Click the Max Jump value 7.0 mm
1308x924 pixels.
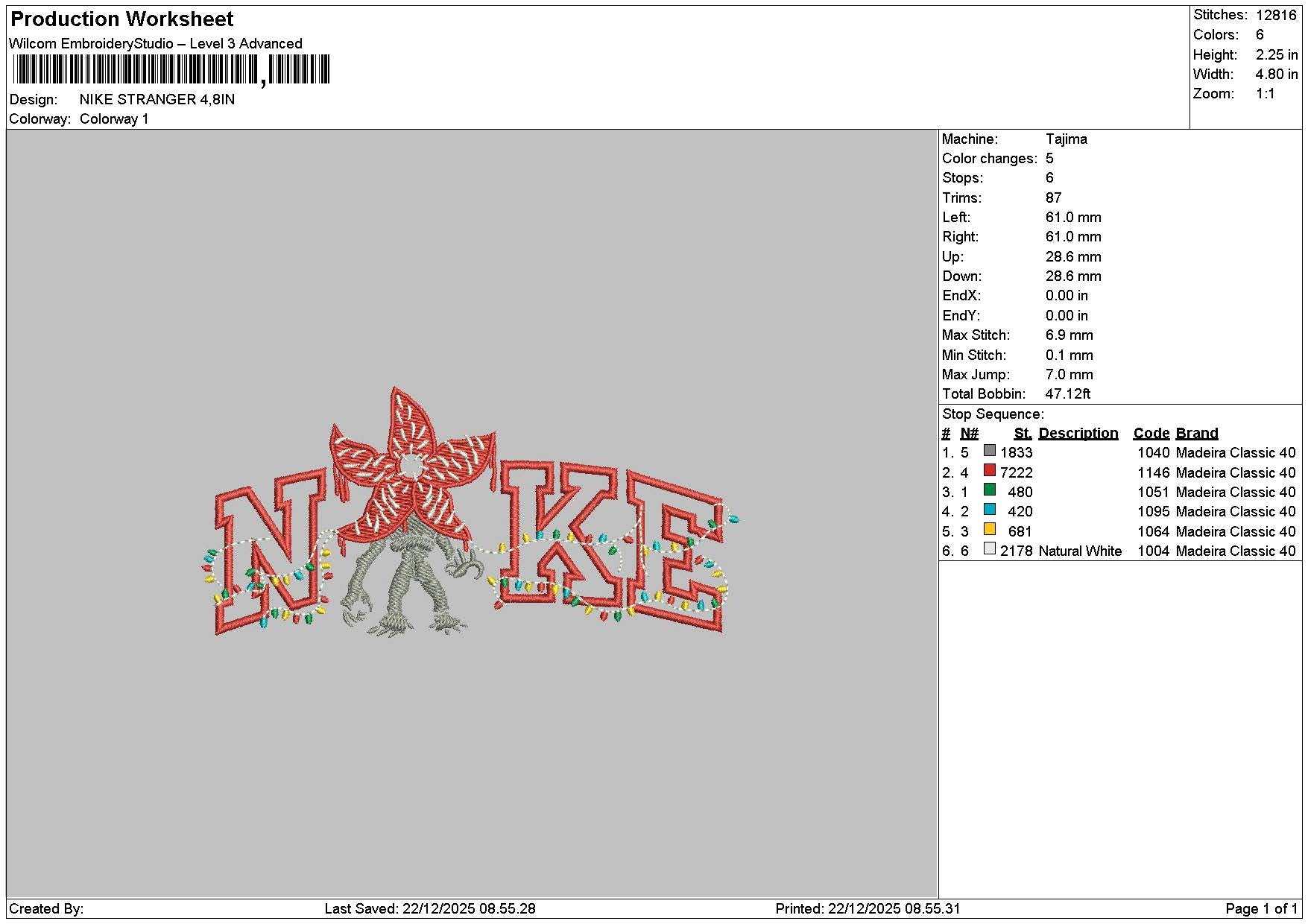(1070, 375)
